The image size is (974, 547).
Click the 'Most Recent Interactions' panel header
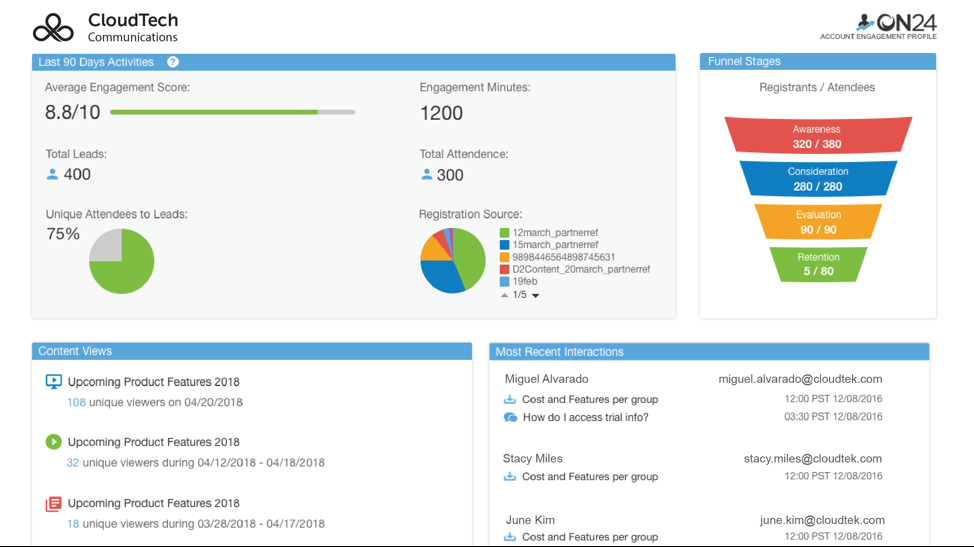[x=709, y=351]
